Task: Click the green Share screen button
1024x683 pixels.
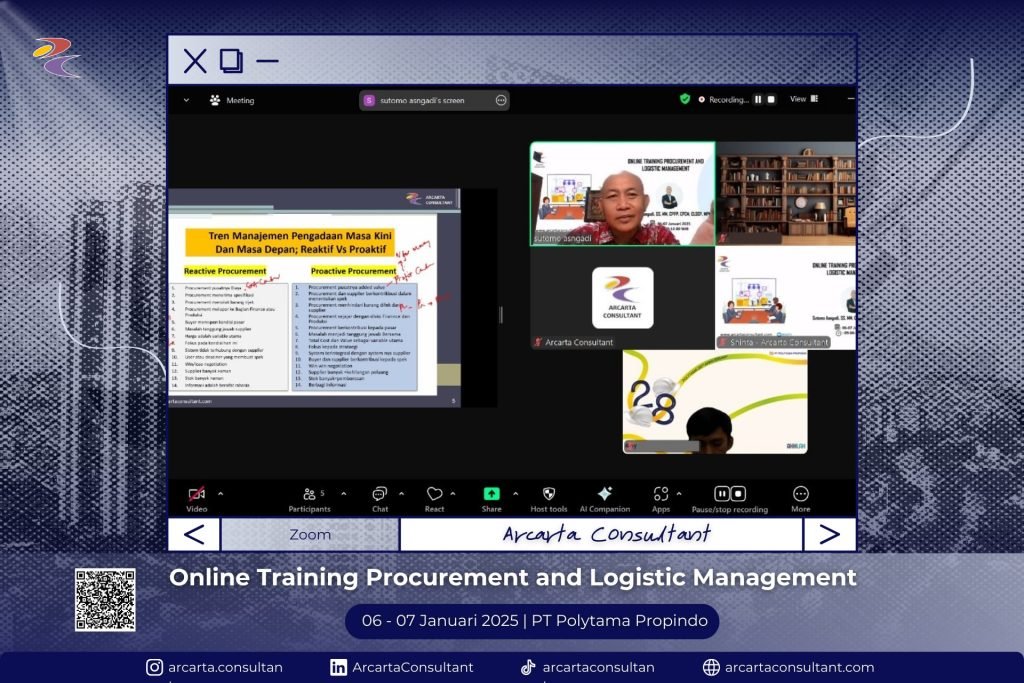Action: (x=491, y=494)
